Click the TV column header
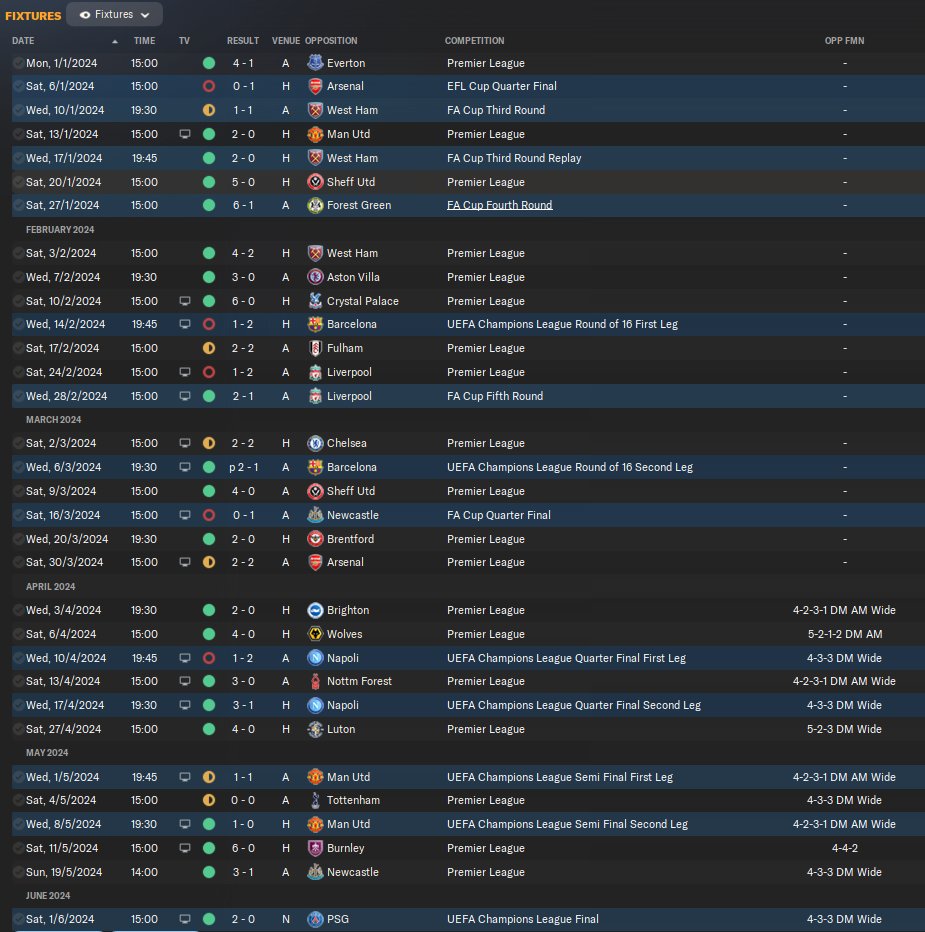This screenshot has width=925, height=932. click(184, 40)
